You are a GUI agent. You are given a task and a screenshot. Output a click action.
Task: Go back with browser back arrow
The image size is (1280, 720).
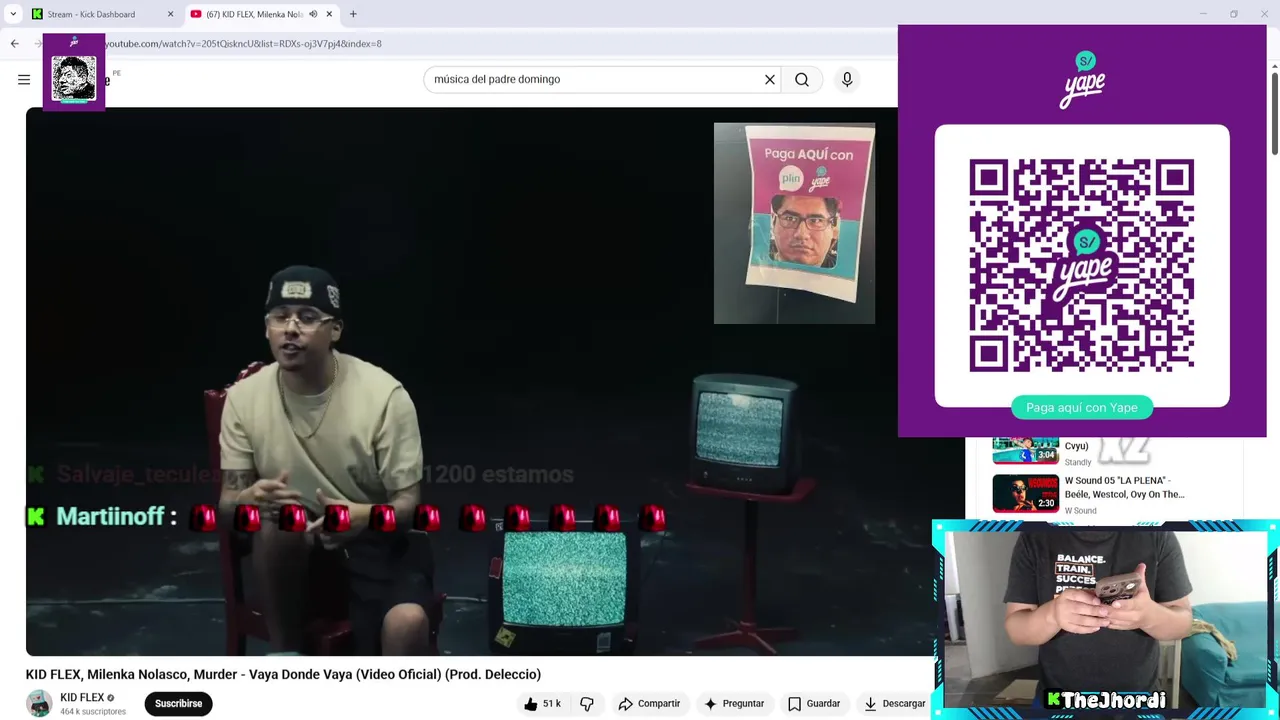(x=14, y=44)
